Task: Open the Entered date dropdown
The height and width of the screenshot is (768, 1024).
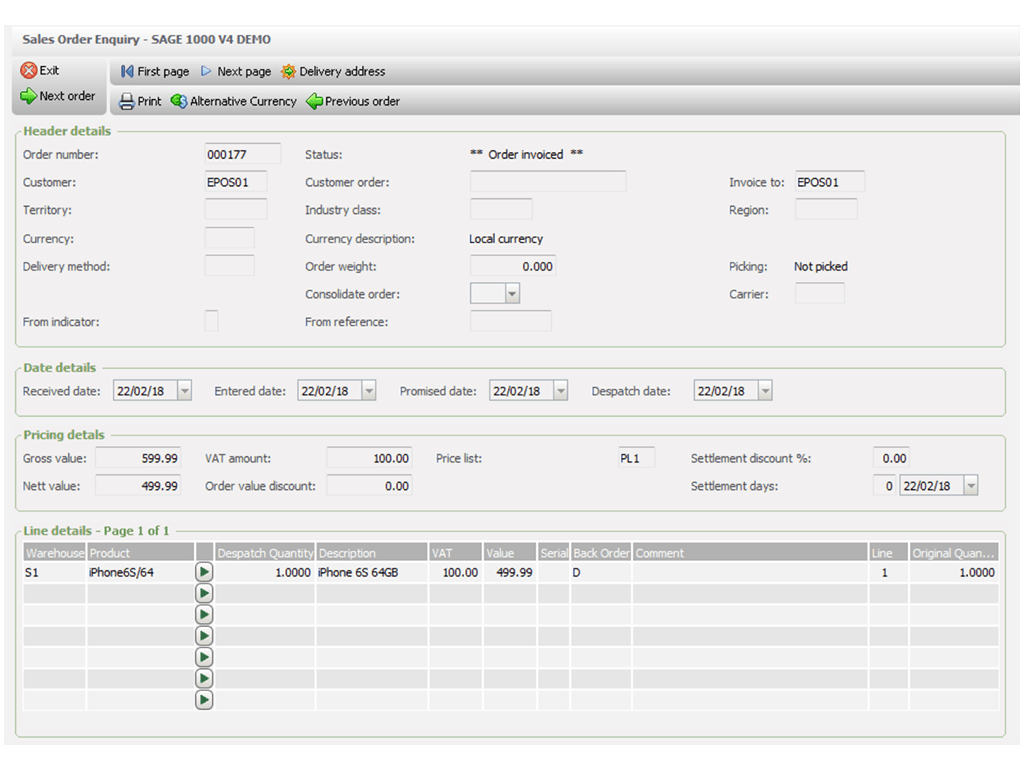Action: [368, 390]
